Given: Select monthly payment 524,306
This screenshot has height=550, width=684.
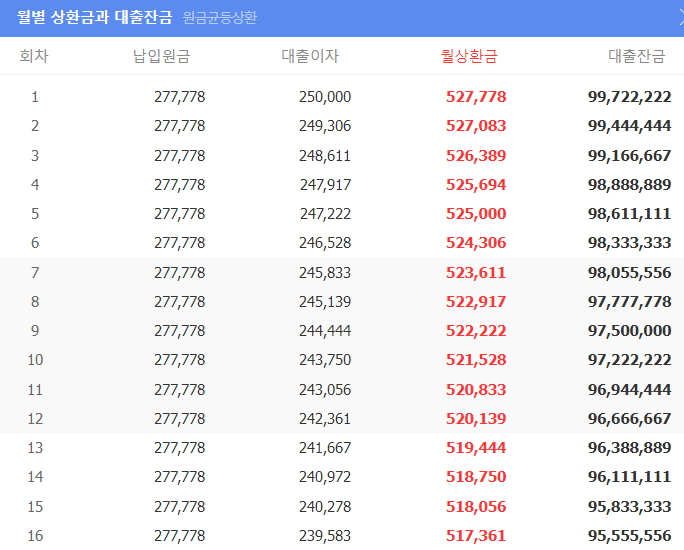Looking at the screenshot, I should (x=476, y=243).
